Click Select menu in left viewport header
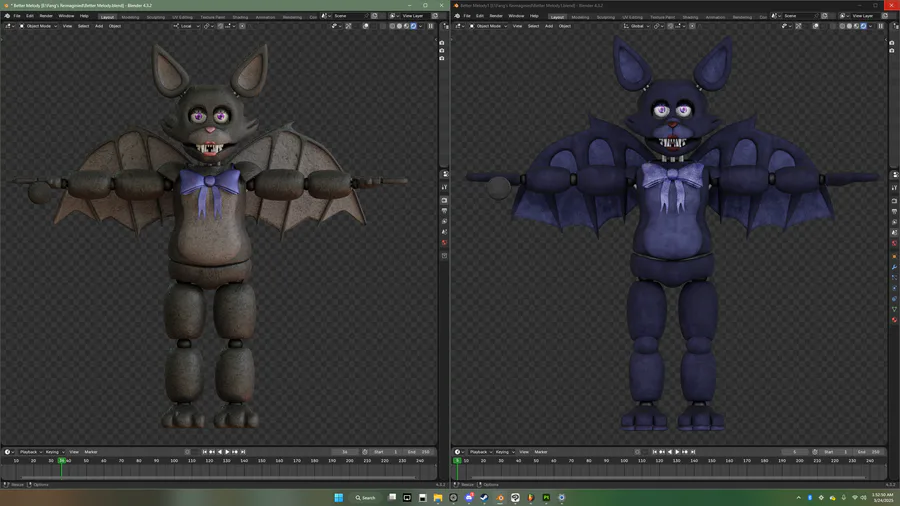 click(83, 26)
